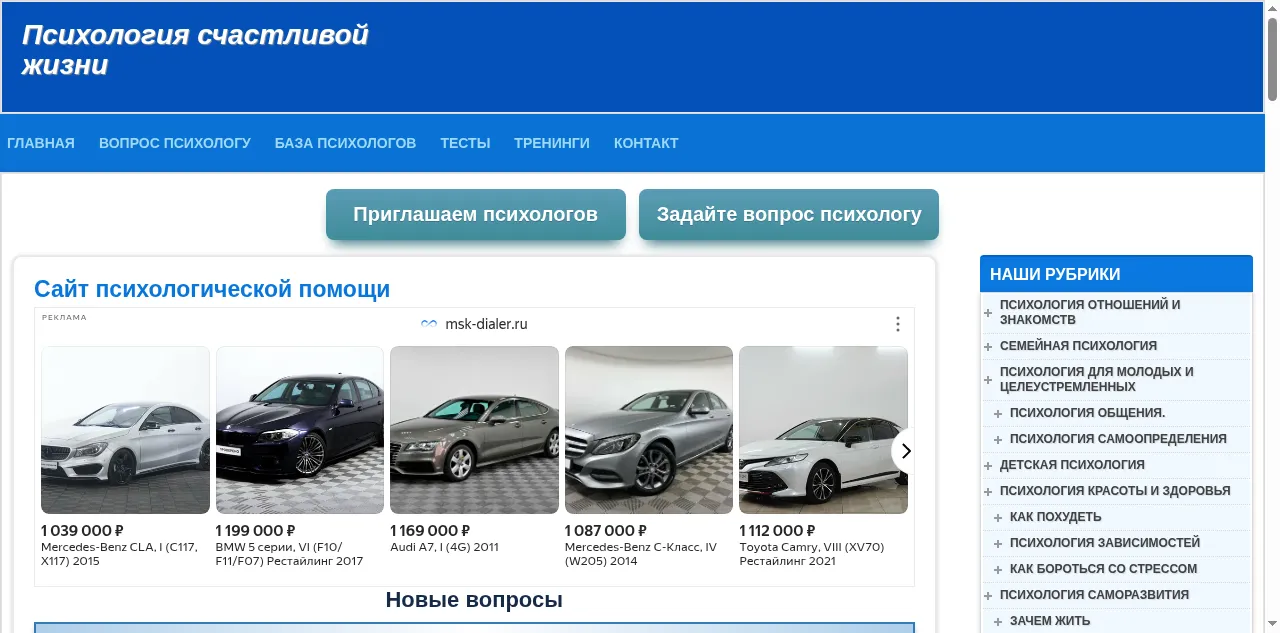Click the white Toyota Camry photo
1280x633 pixels.
pyautogui.click(x=823, y=430)
